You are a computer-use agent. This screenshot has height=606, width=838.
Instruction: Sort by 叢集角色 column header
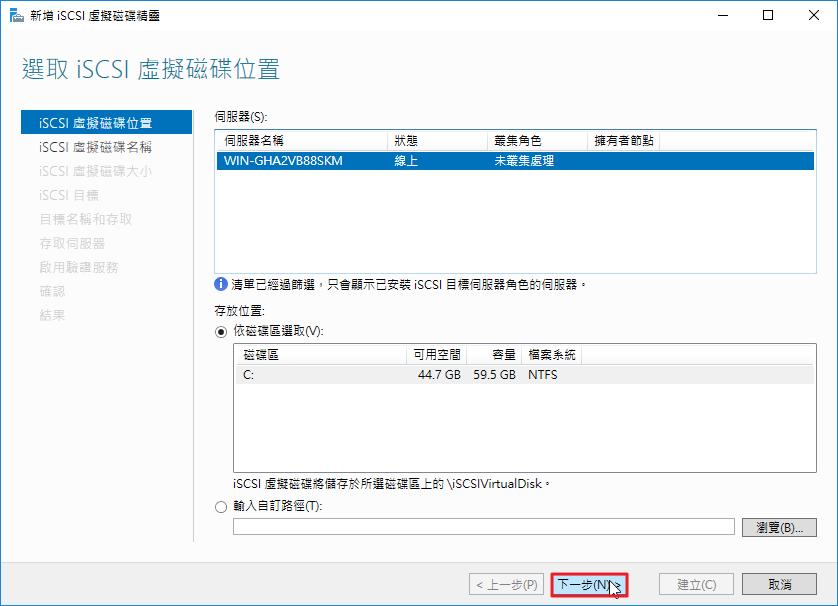pyautogui.click(x=537, y=141)
